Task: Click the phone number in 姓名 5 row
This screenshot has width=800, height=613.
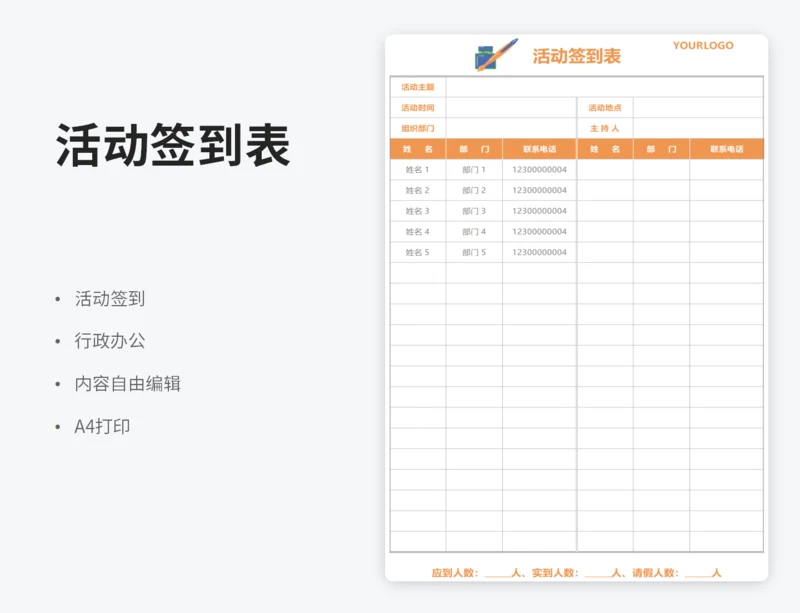Action: click(x=539, y=252)
